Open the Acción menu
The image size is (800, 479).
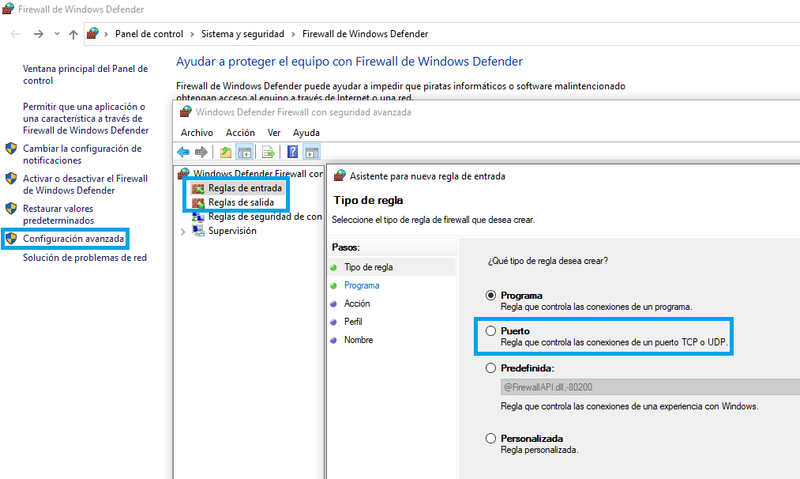tap(240, 133)
